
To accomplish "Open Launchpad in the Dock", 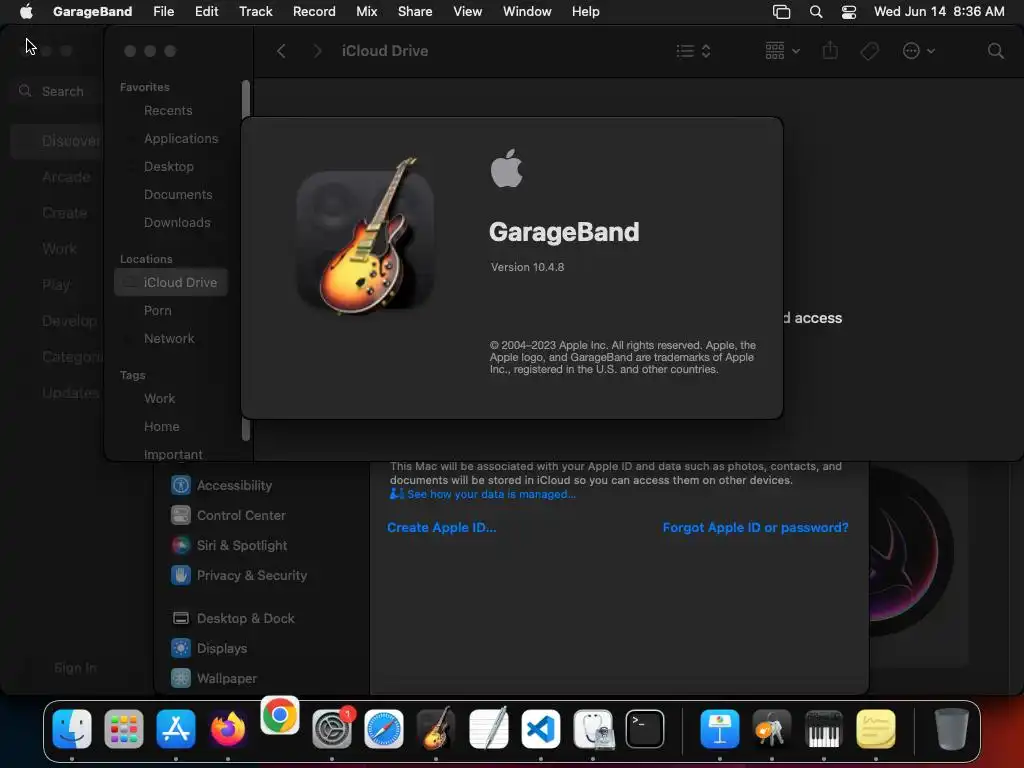I will (123, 728).
